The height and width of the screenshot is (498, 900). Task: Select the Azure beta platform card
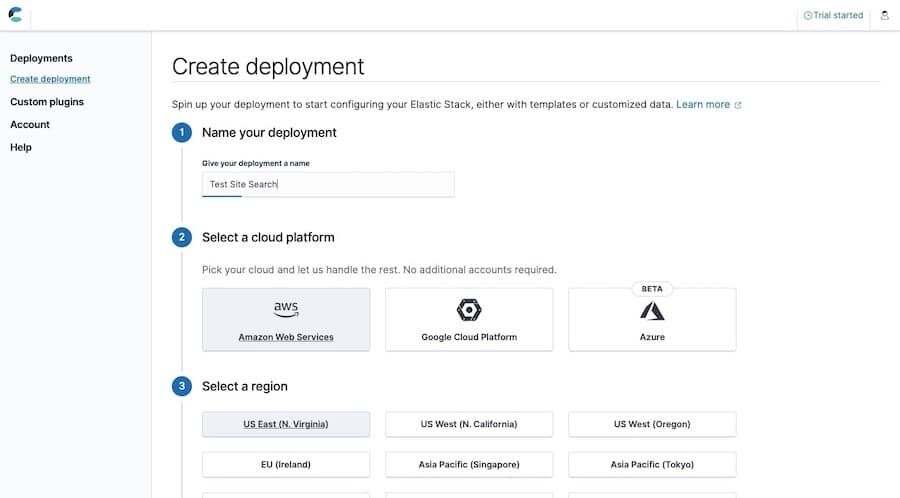[x=652, y=320]
